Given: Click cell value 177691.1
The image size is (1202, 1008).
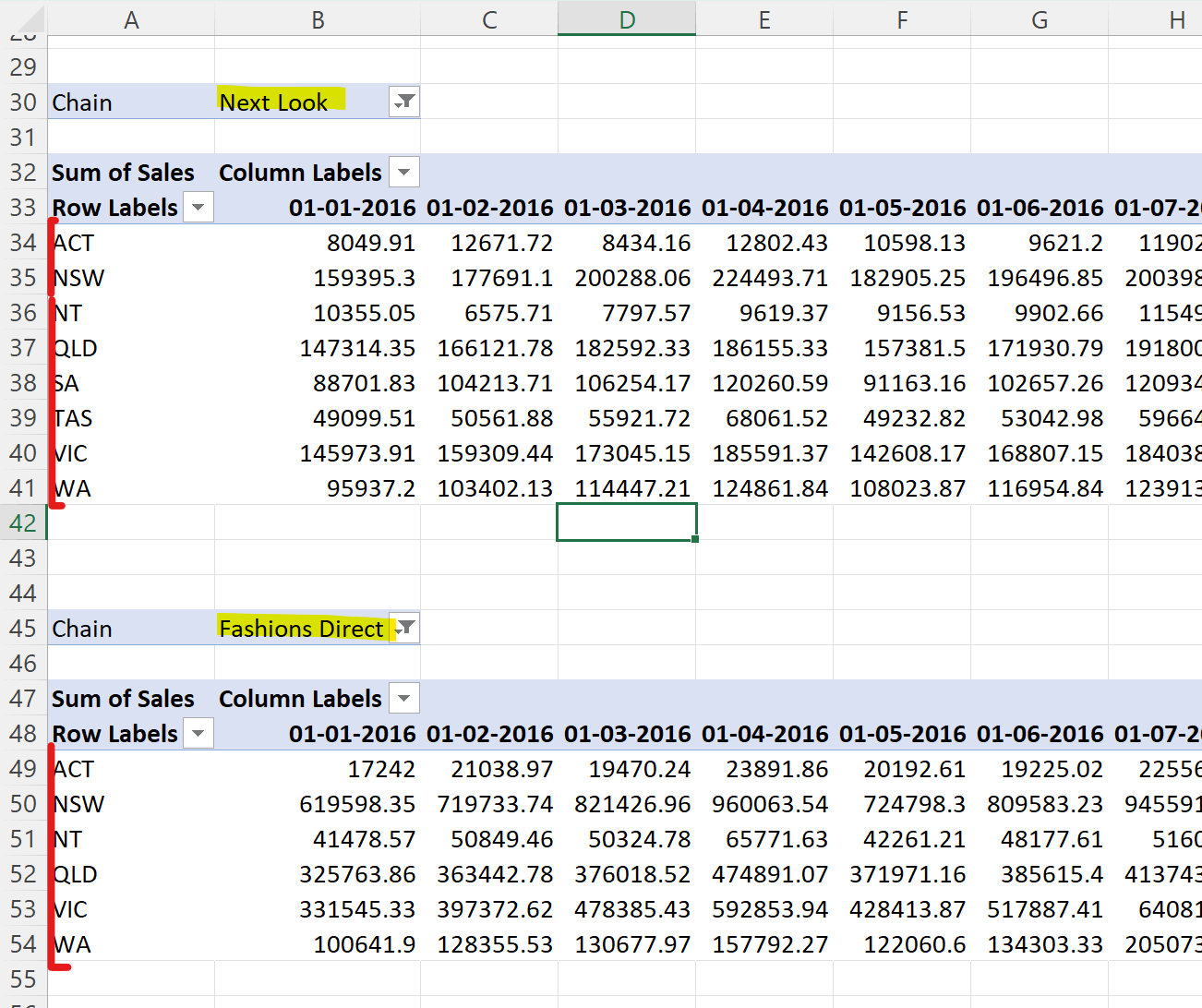Looking at the screenshot, I should pos(489,277).
